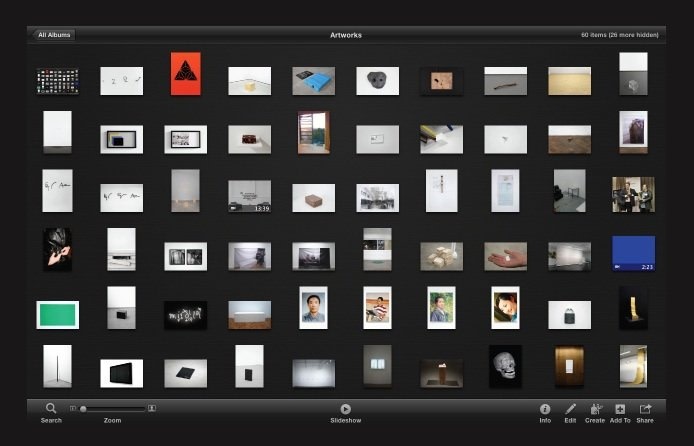Select the skull artwork thumbnail
The height and width of the screenshot is (446, 694).
point(505,366)
